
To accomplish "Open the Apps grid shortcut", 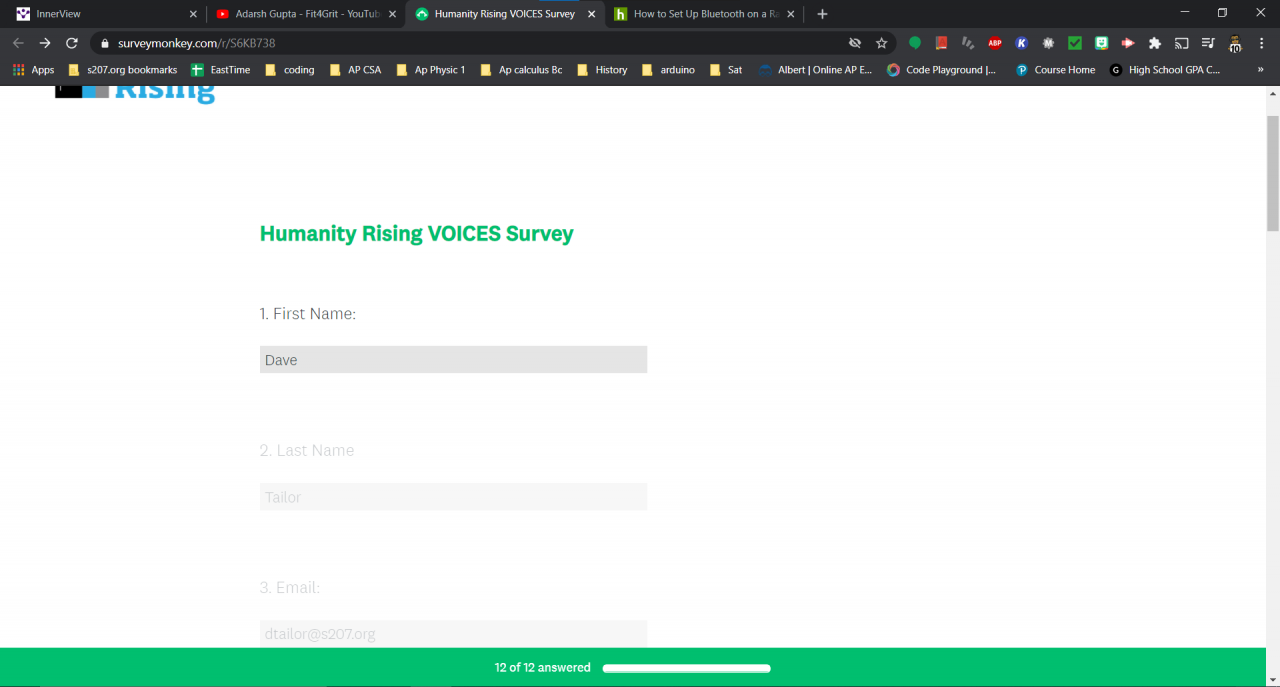I will pyautogui.click(x=33, y=70).
